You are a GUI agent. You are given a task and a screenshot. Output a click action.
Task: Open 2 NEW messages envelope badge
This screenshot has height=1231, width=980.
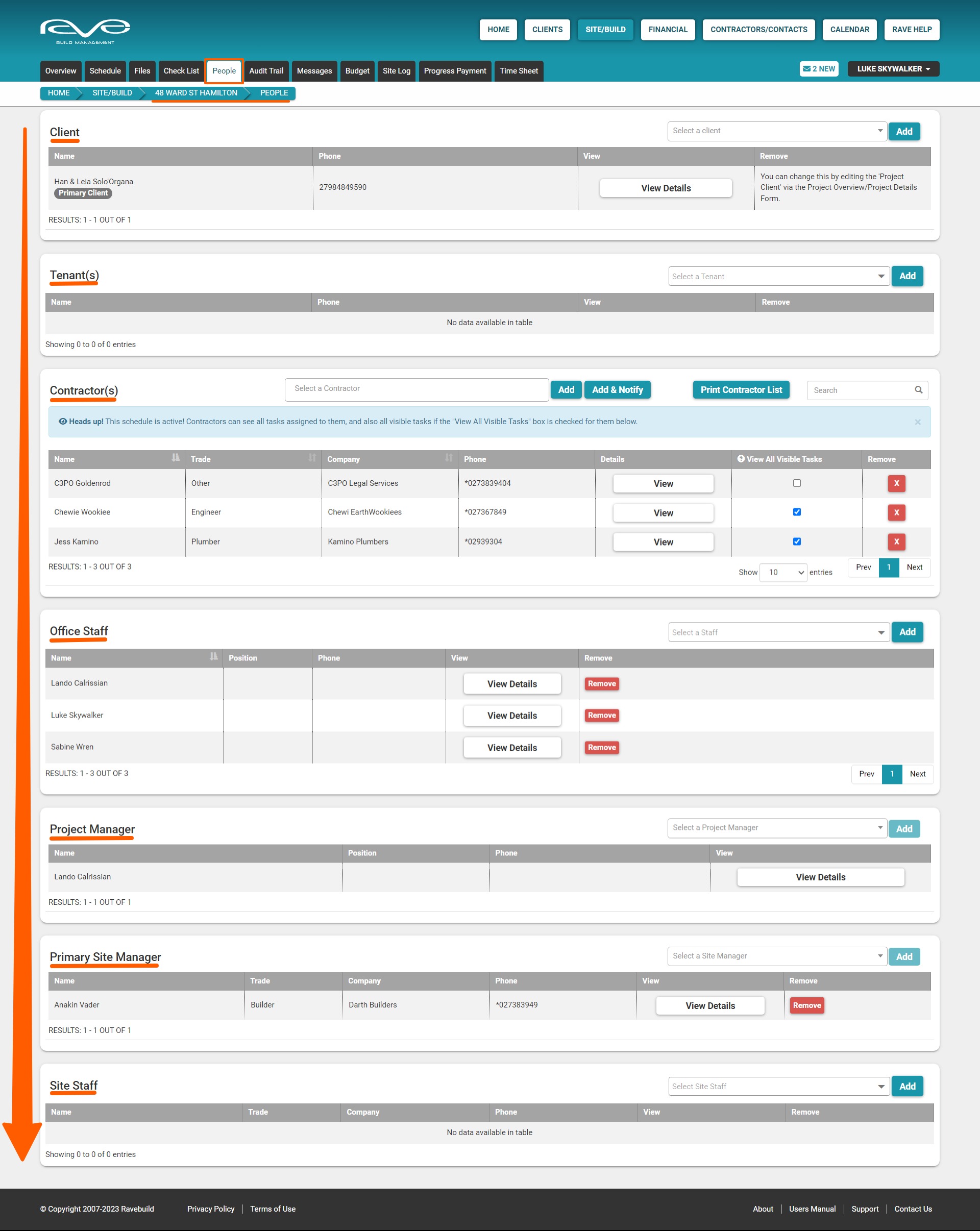tap(818, 69)
